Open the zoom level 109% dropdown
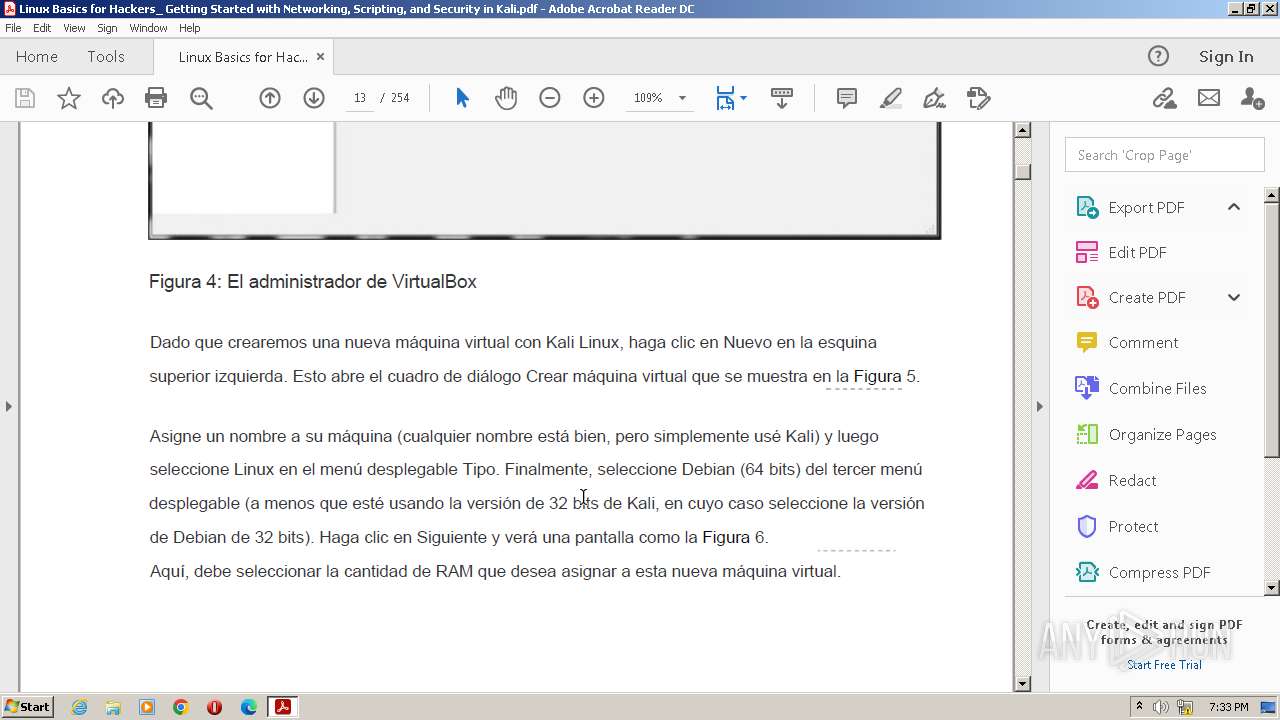Viewport: 1280px width, 720px height. [682, 98]
